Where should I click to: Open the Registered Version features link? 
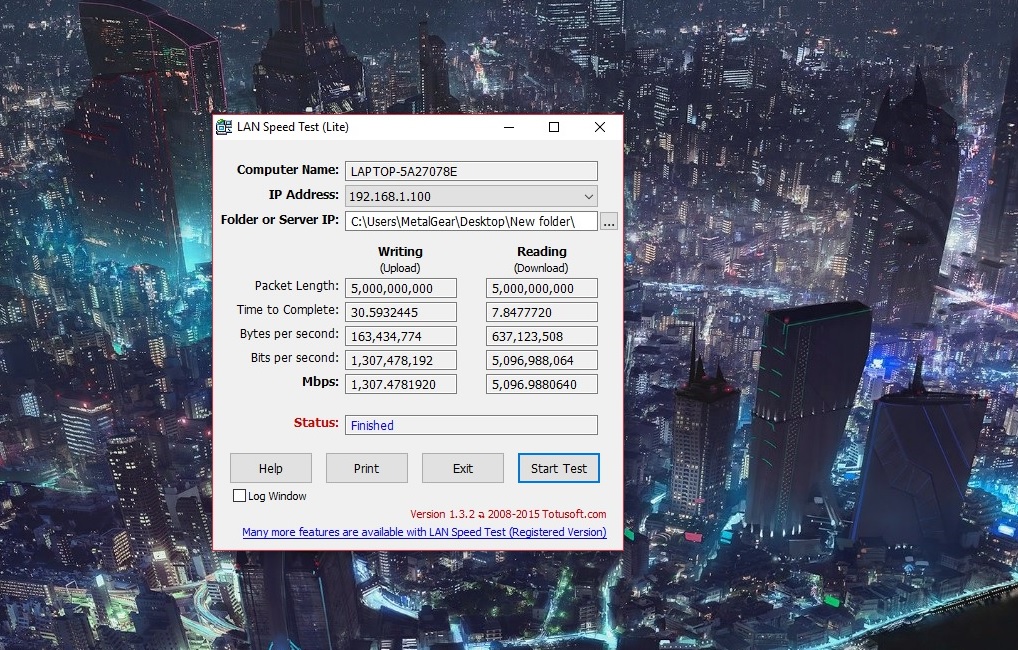click(x=424, y=533)
